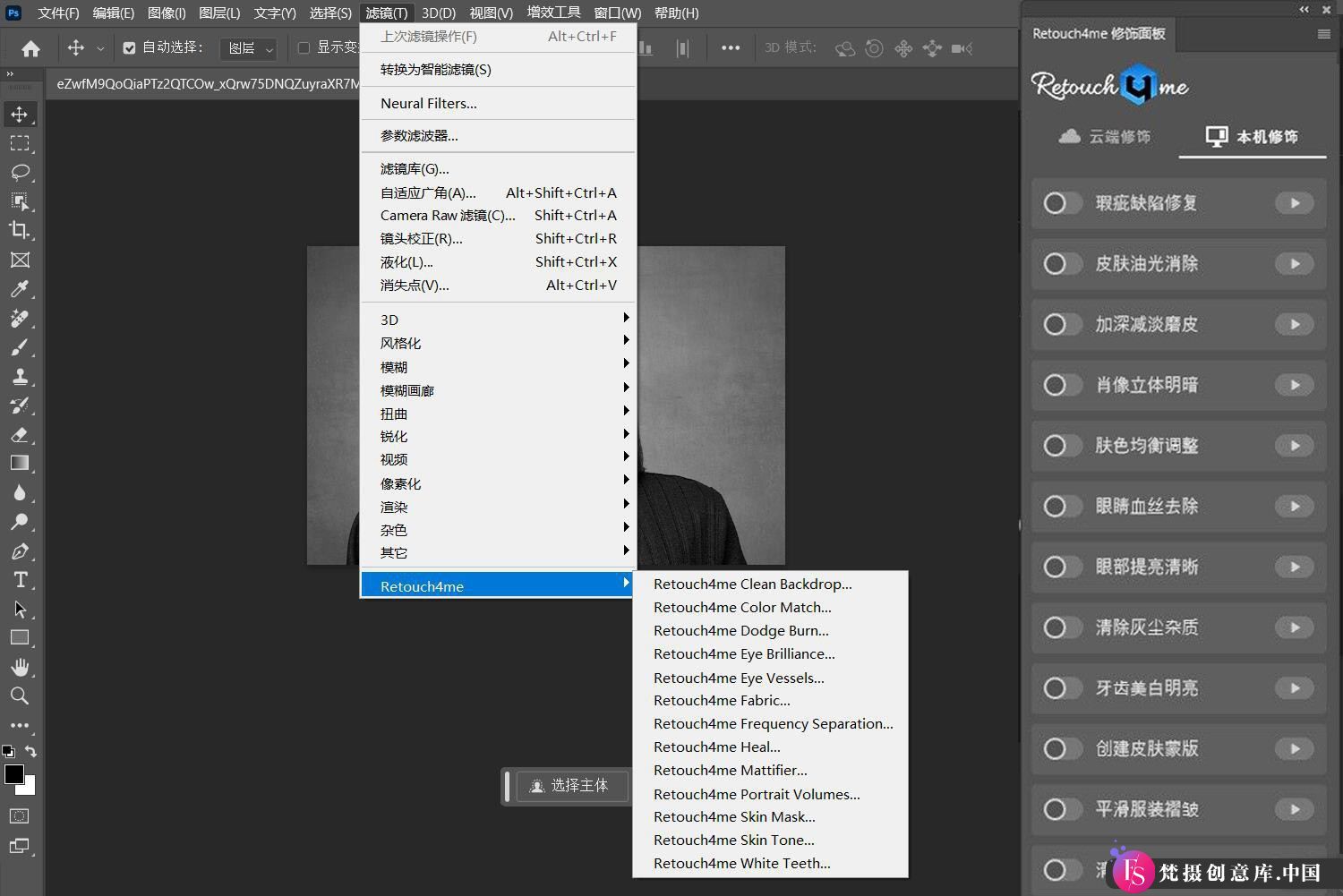Select the Horizontal Type tool
This screenshot has width=1343, height=896.
coord(20,579)
